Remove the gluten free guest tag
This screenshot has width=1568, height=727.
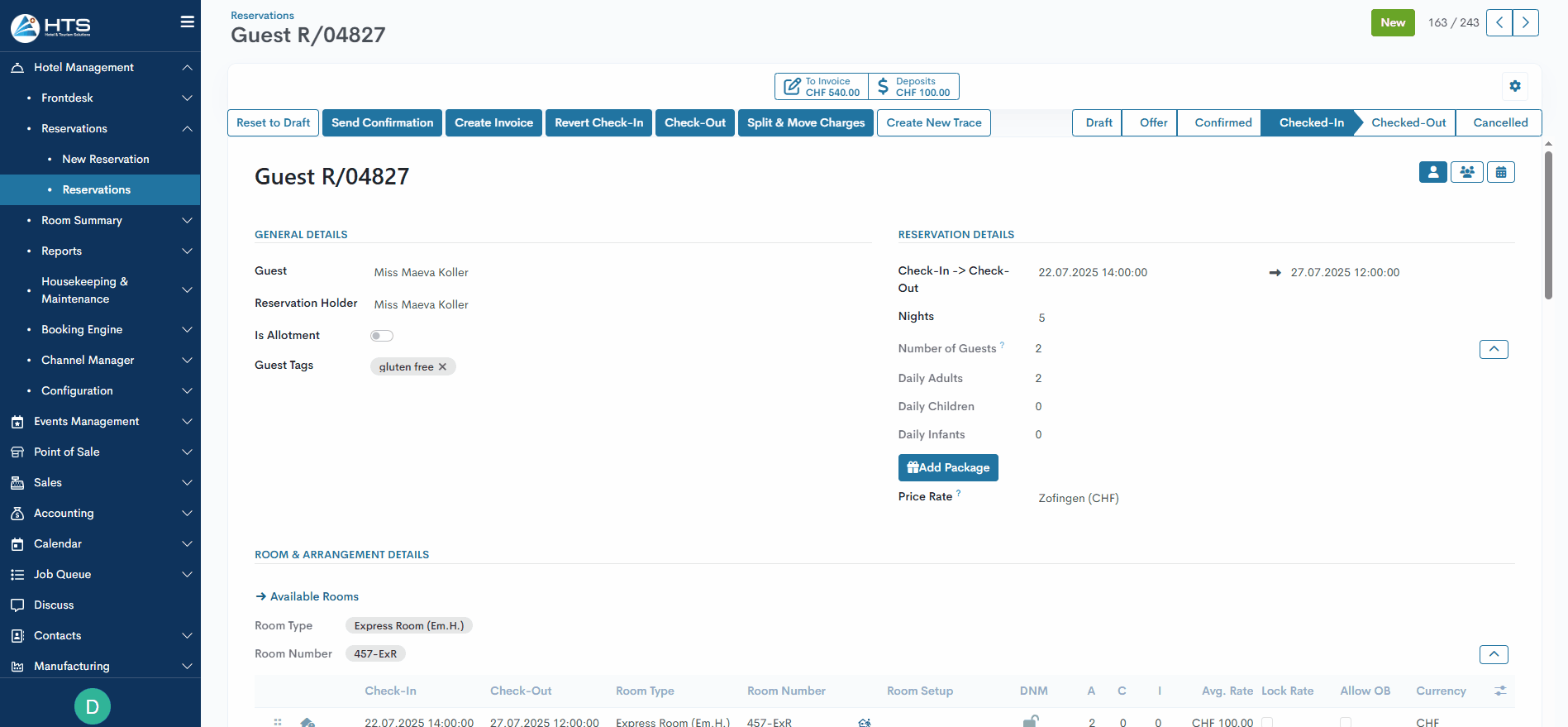pos(442,367)
